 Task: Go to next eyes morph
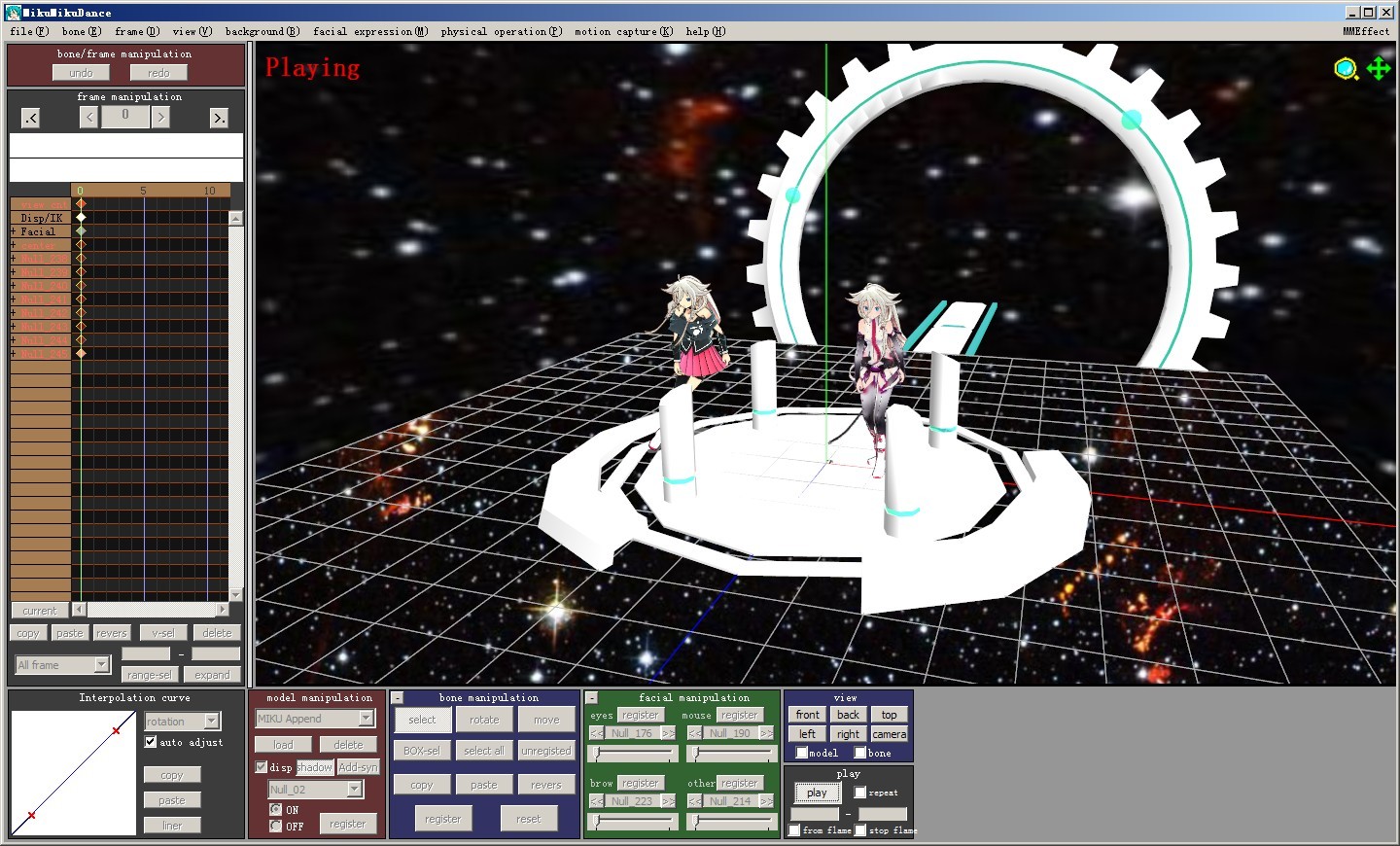668,733
